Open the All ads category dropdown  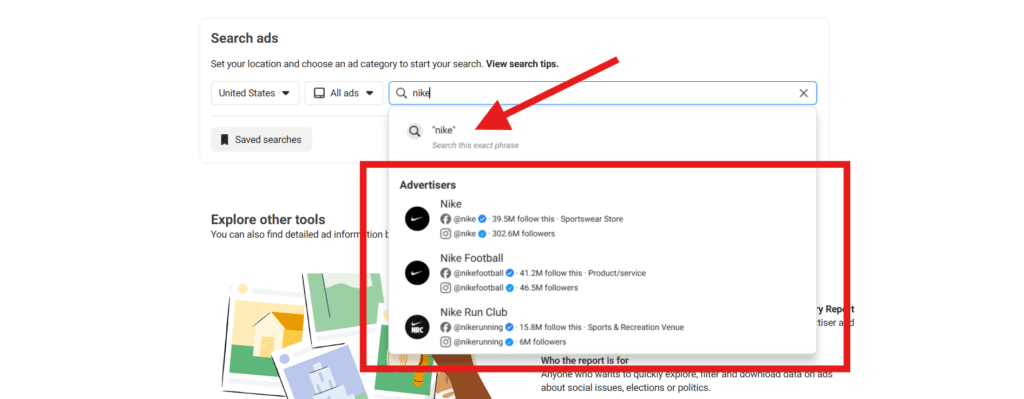pos(344,93)
